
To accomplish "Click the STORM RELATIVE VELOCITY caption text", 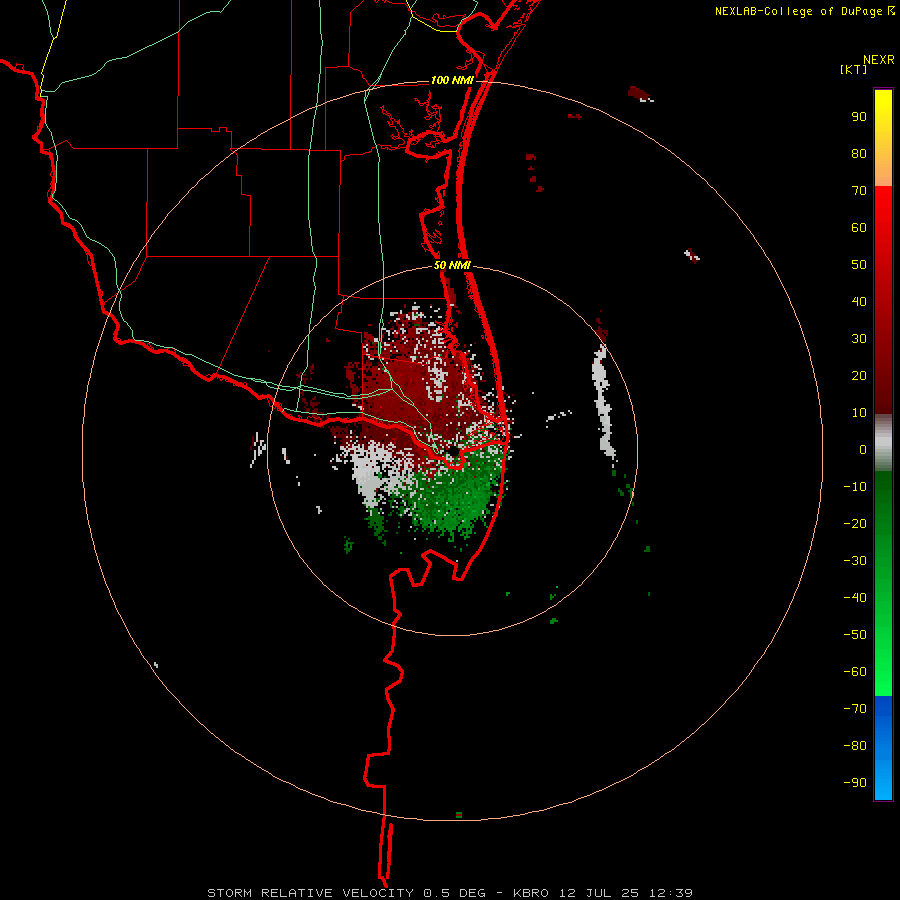I will 310,893.
